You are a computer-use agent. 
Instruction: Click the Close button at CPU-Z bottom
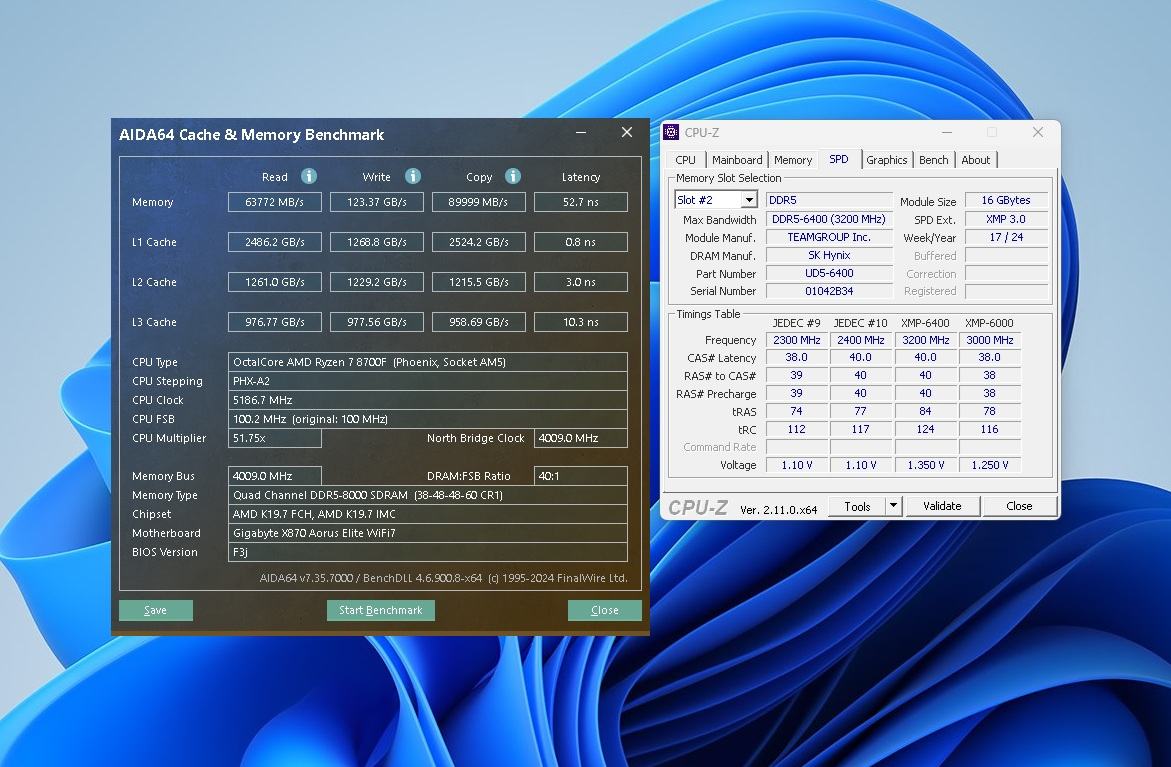(1019, 506)
